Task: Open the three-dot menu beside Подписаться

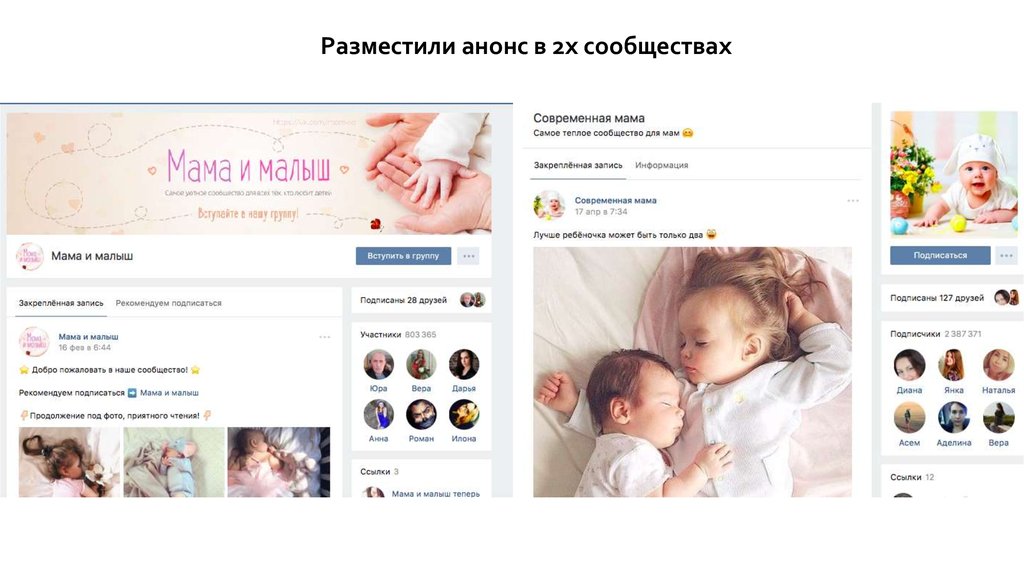Action: [1006, 255]
